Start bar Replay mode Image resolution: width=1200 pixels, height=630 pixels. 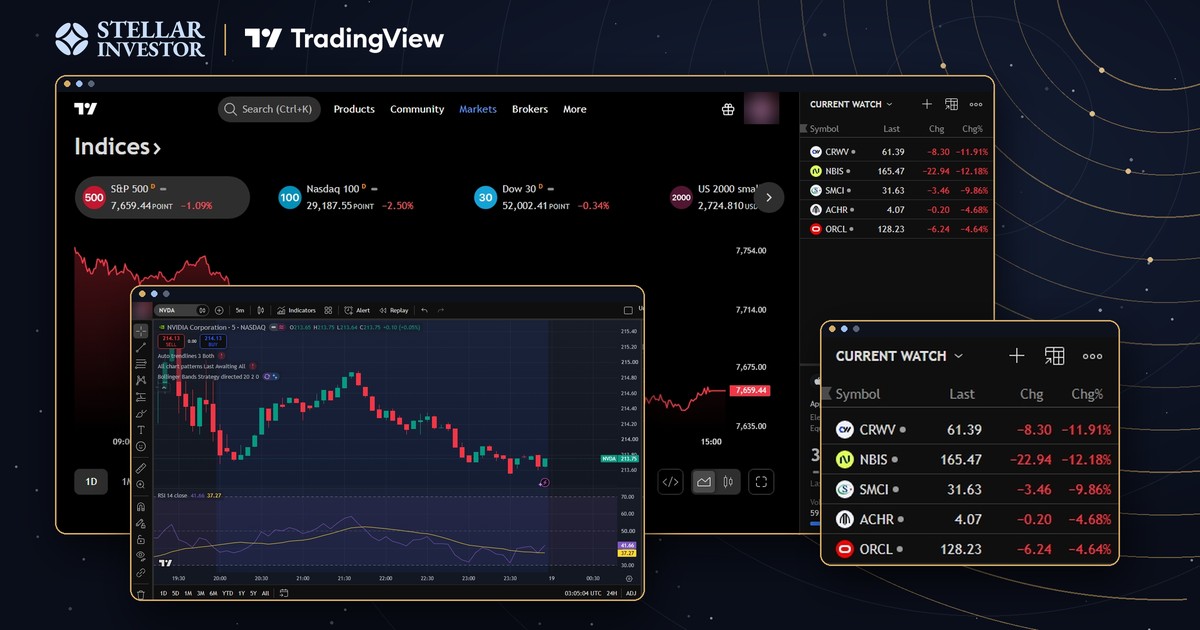click(x=394, y=310)
